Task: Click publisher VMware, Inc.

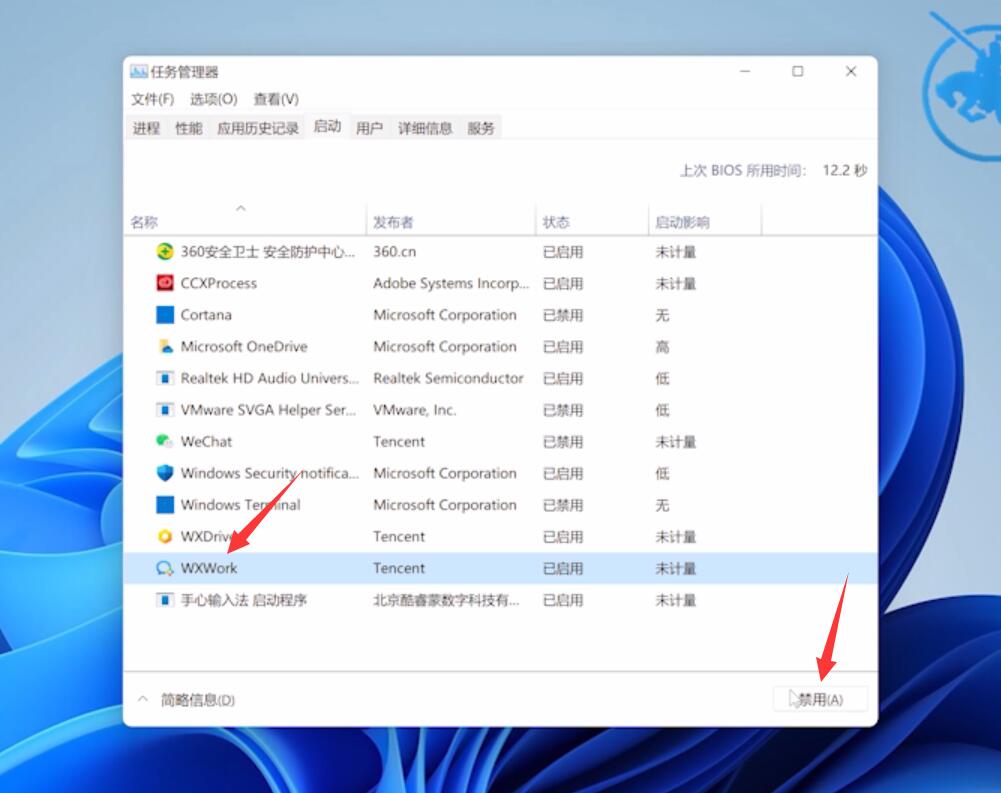Action: (415, 410)
